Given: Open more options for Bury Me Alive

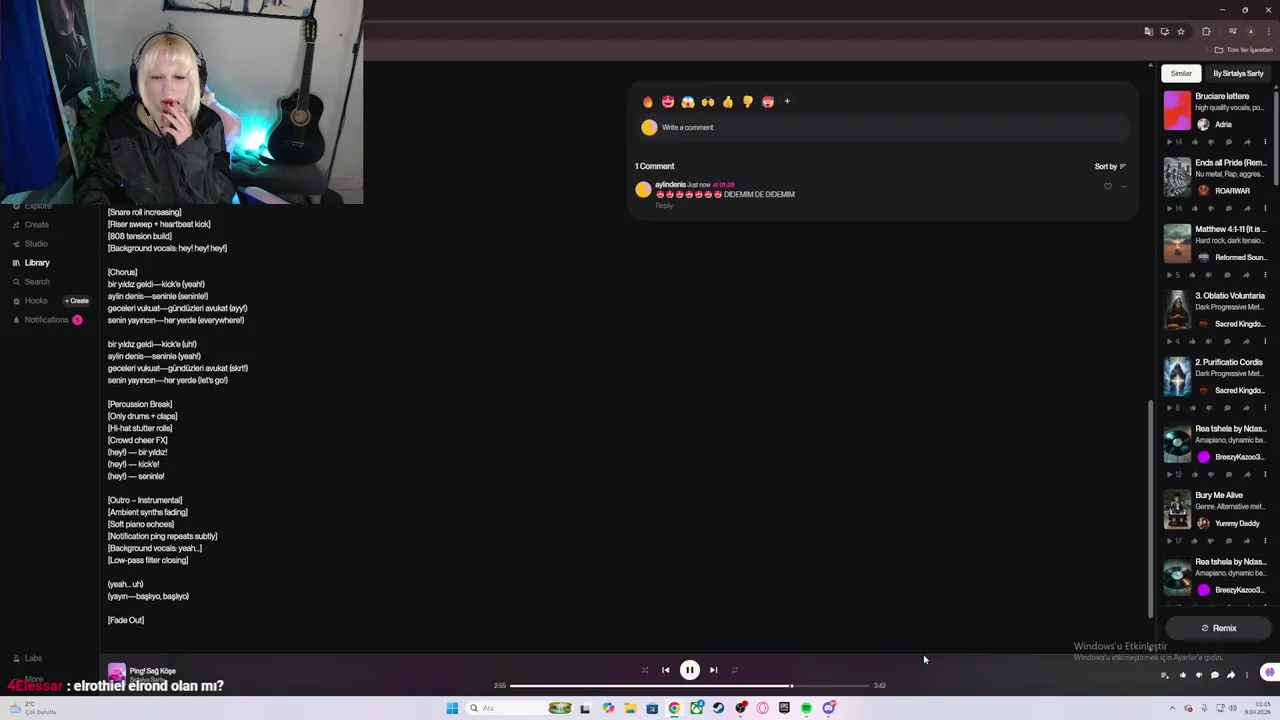Looking at the screenshot, I should [x=1265, y=541].
